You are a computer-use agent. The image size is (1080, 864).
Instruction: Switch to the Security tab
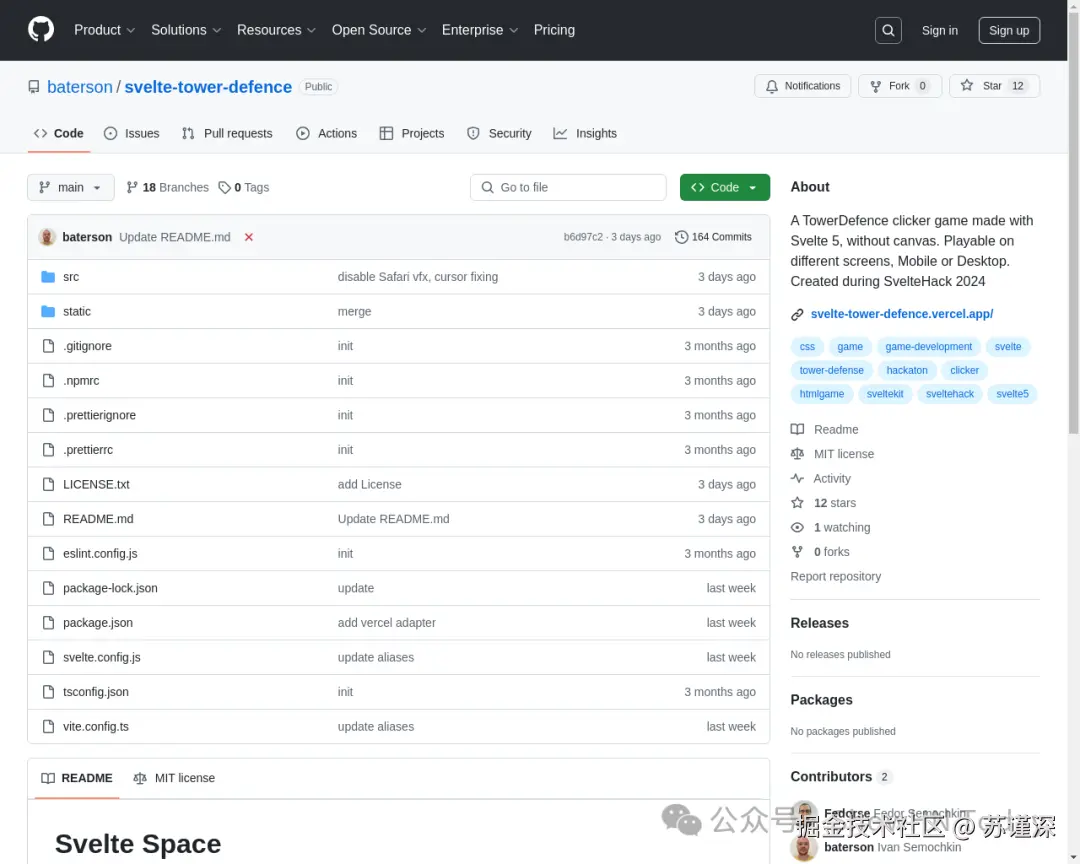[499, 134]
